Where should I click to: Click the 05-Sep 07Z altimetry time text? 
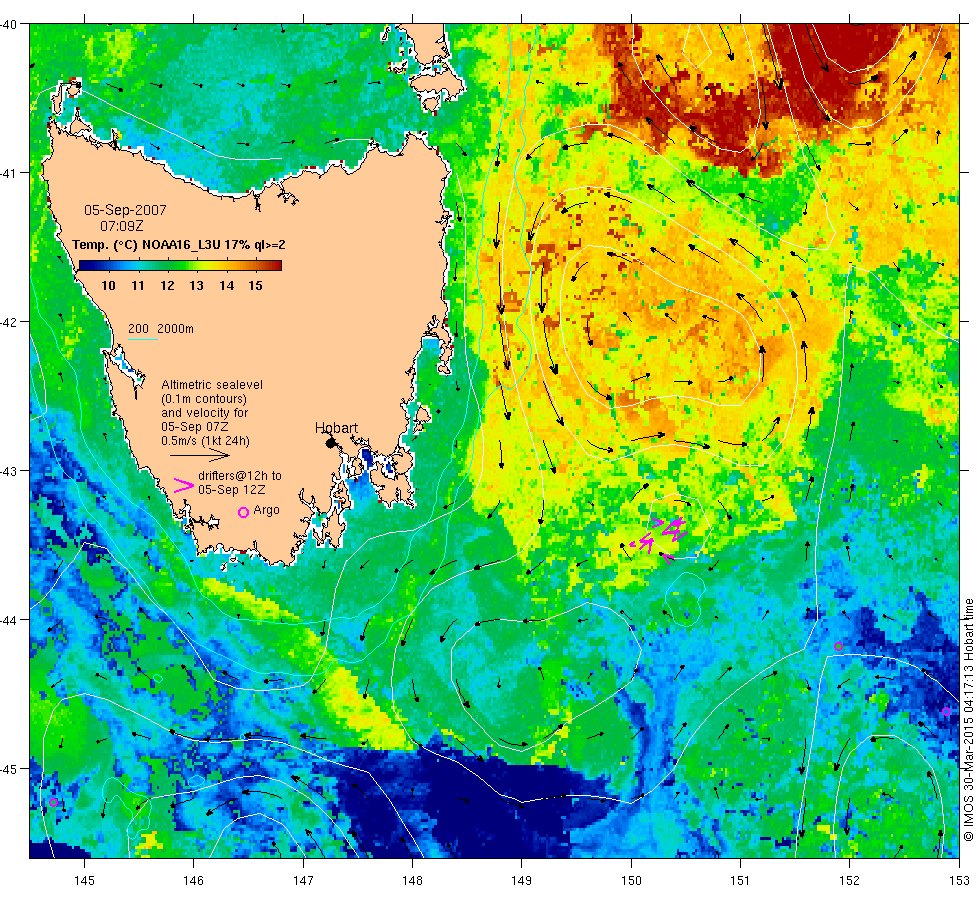tap(194, 427)
